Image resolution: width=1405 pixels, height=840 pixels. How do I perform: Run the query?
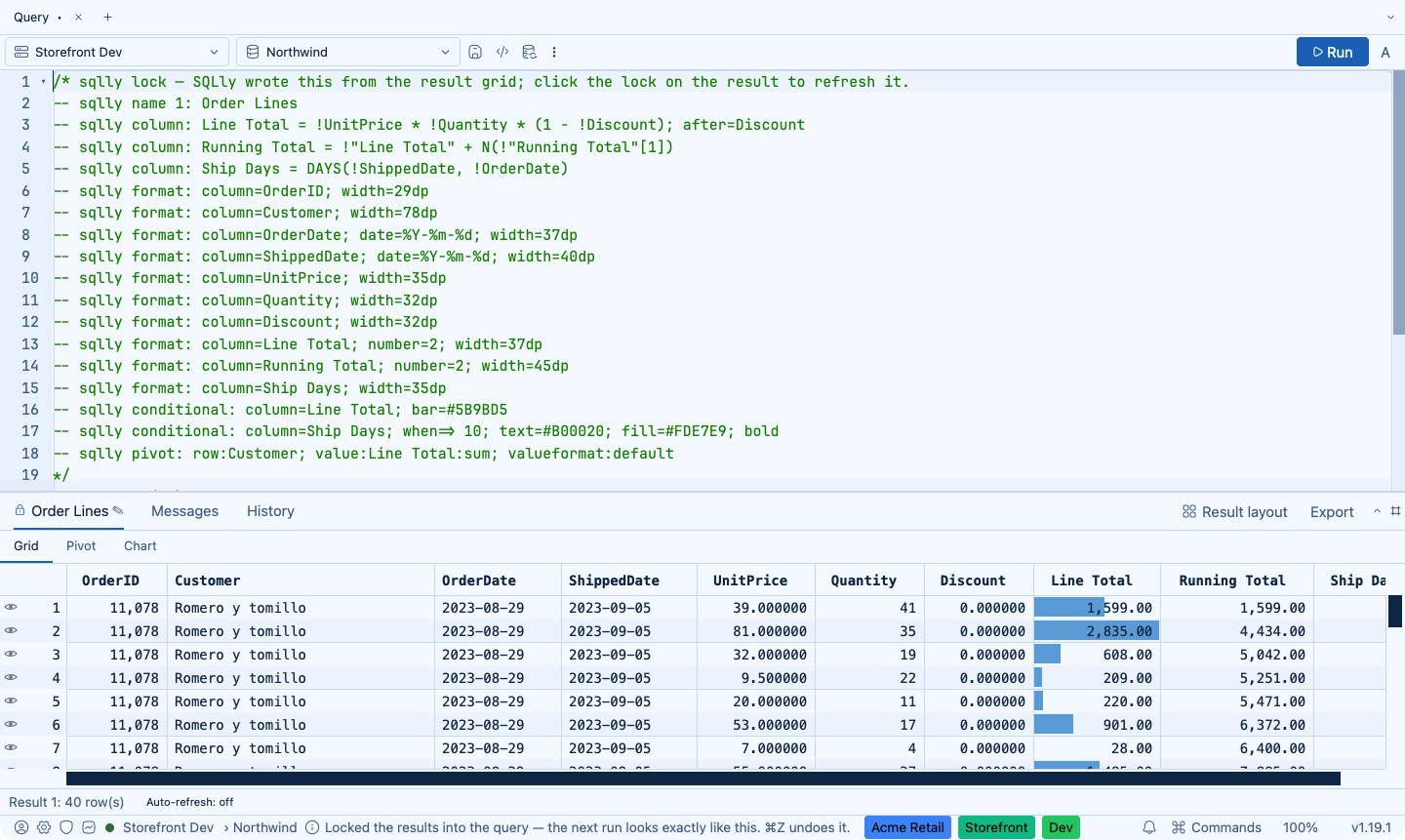1333,52
